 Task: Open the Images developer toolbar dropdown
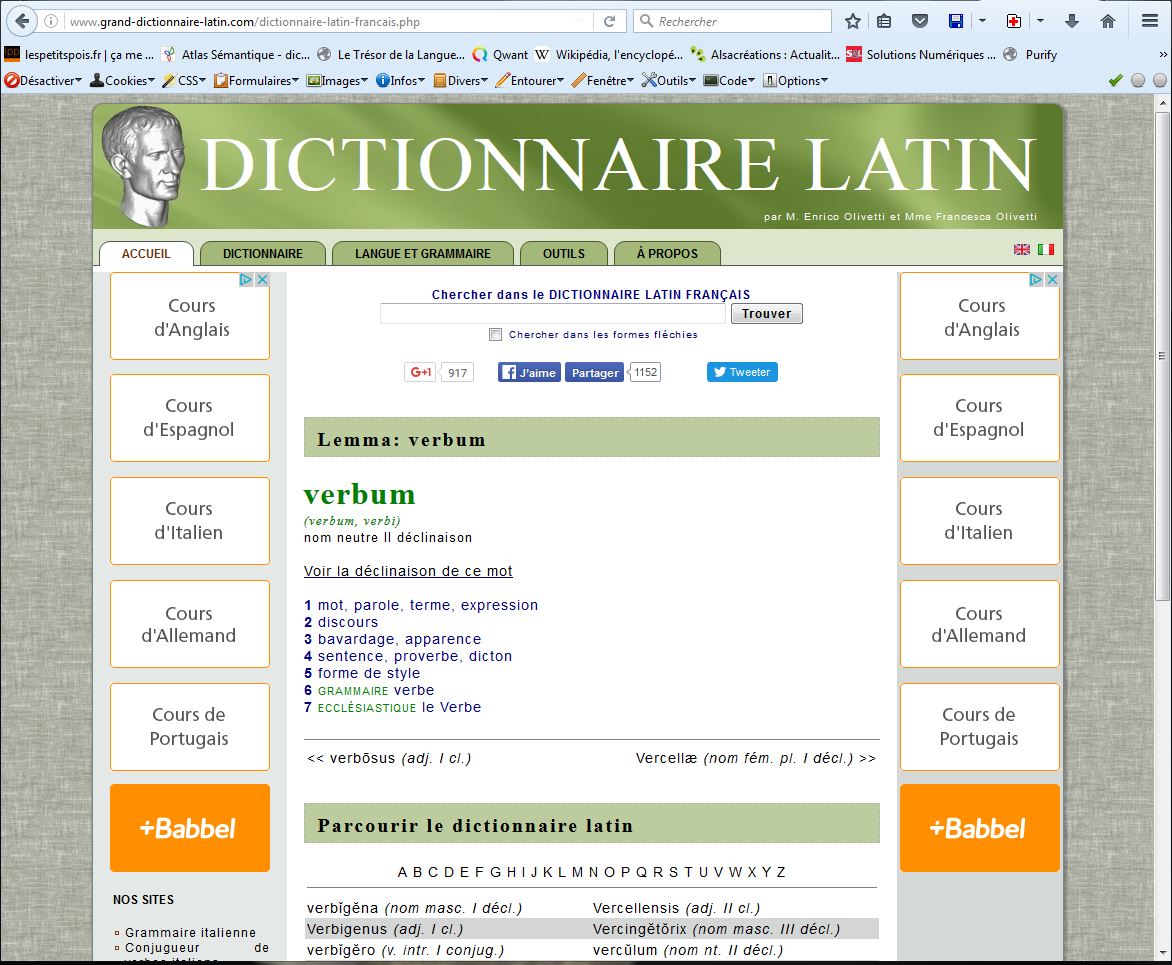point(338,80)
